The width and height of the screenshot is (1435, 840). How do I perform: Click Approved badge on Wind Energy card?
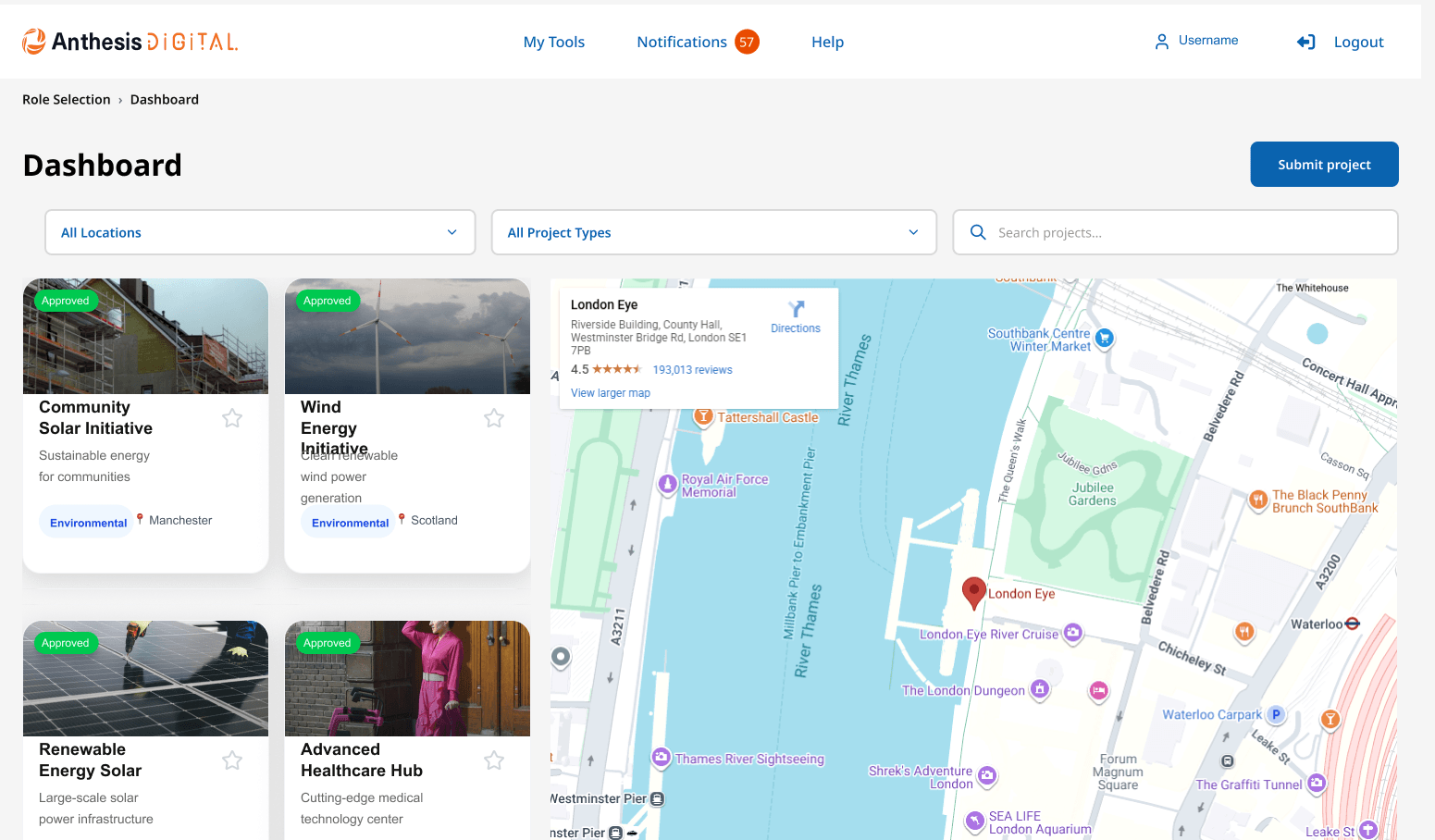[x=328, y=301]
